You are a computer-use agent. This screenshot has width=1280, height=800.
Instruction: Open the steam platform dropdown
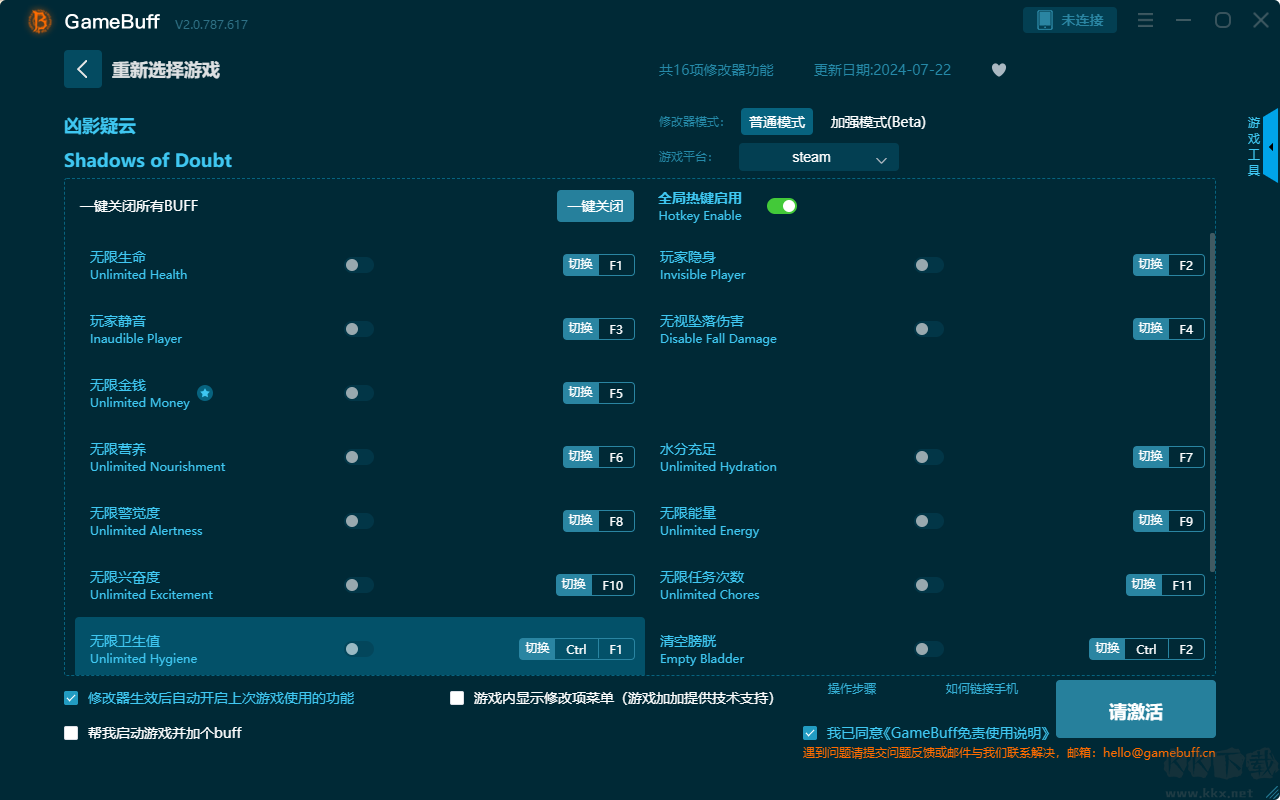point(819,157)
